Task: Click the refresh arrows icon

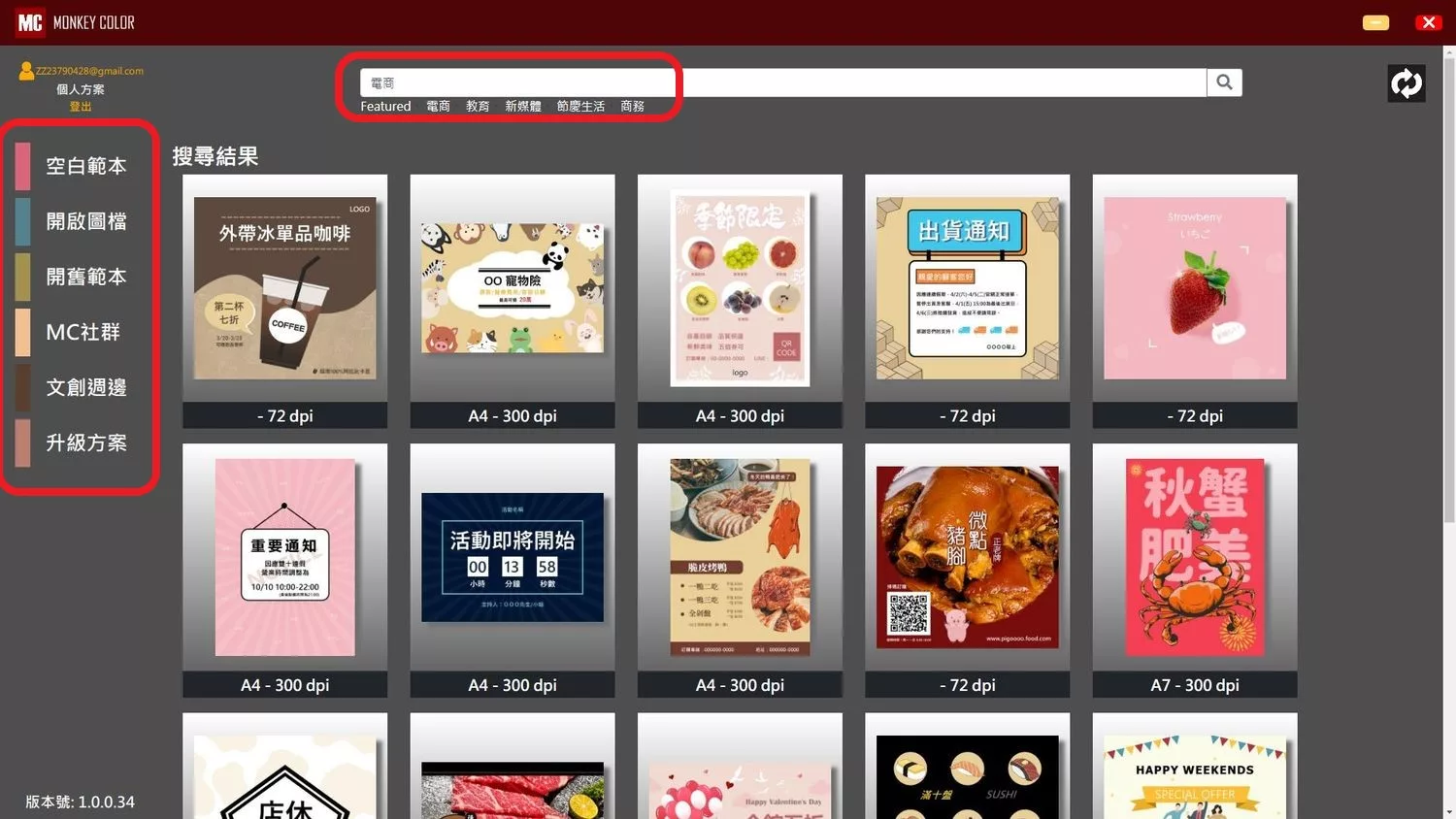Action: 1406,83
